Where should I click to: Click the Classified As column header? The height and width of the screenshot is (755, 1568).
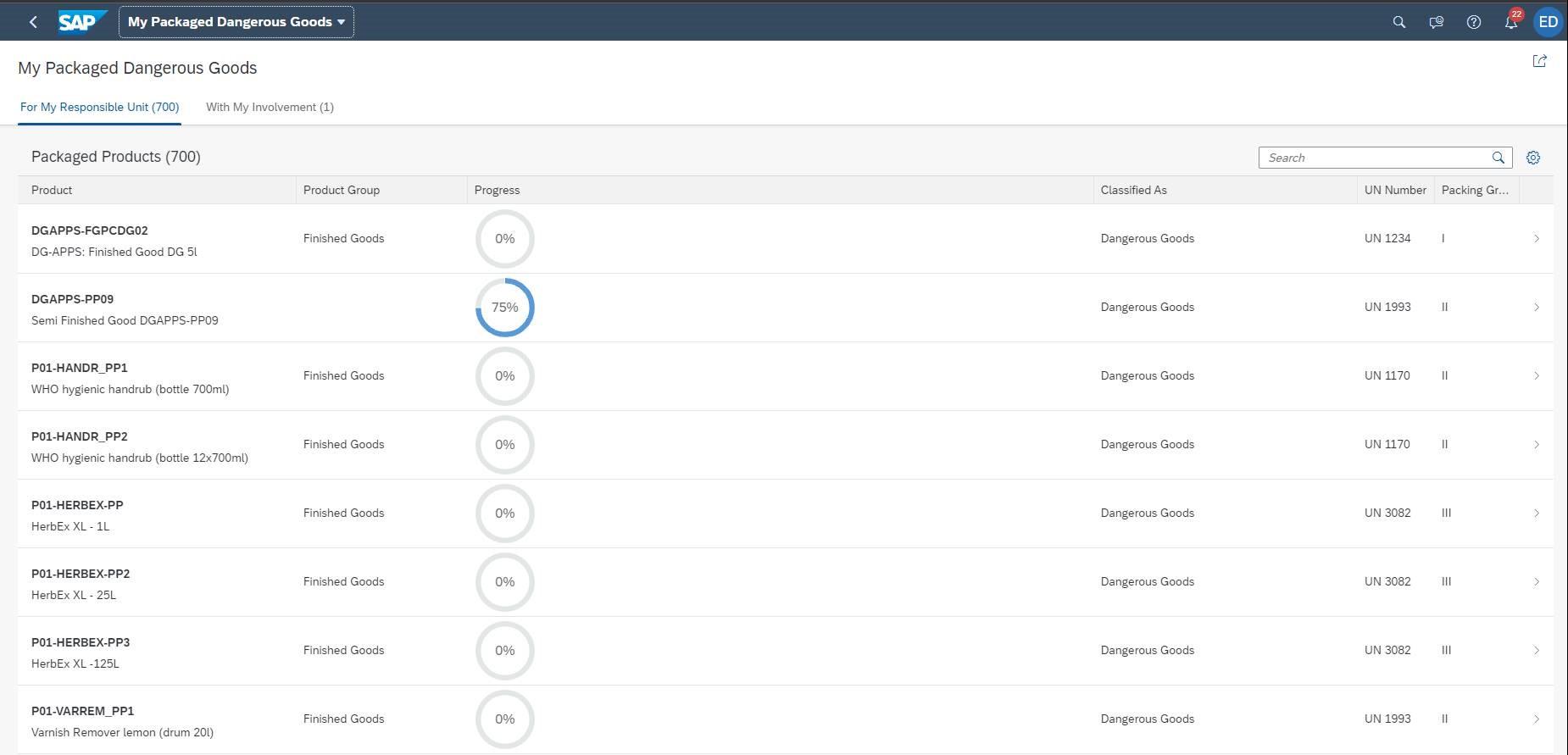[1226, 190]
